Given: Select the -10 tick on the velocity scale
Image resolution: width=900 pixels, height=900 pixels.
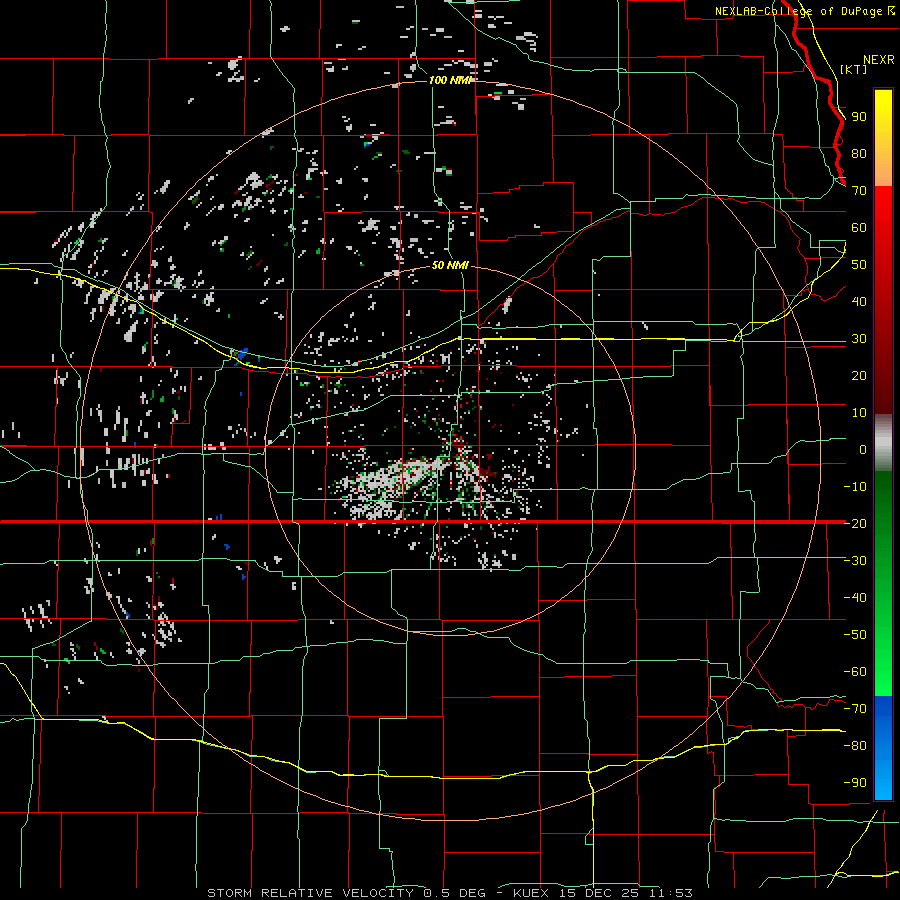Looking at the screenshot, I should coord(855,487).
